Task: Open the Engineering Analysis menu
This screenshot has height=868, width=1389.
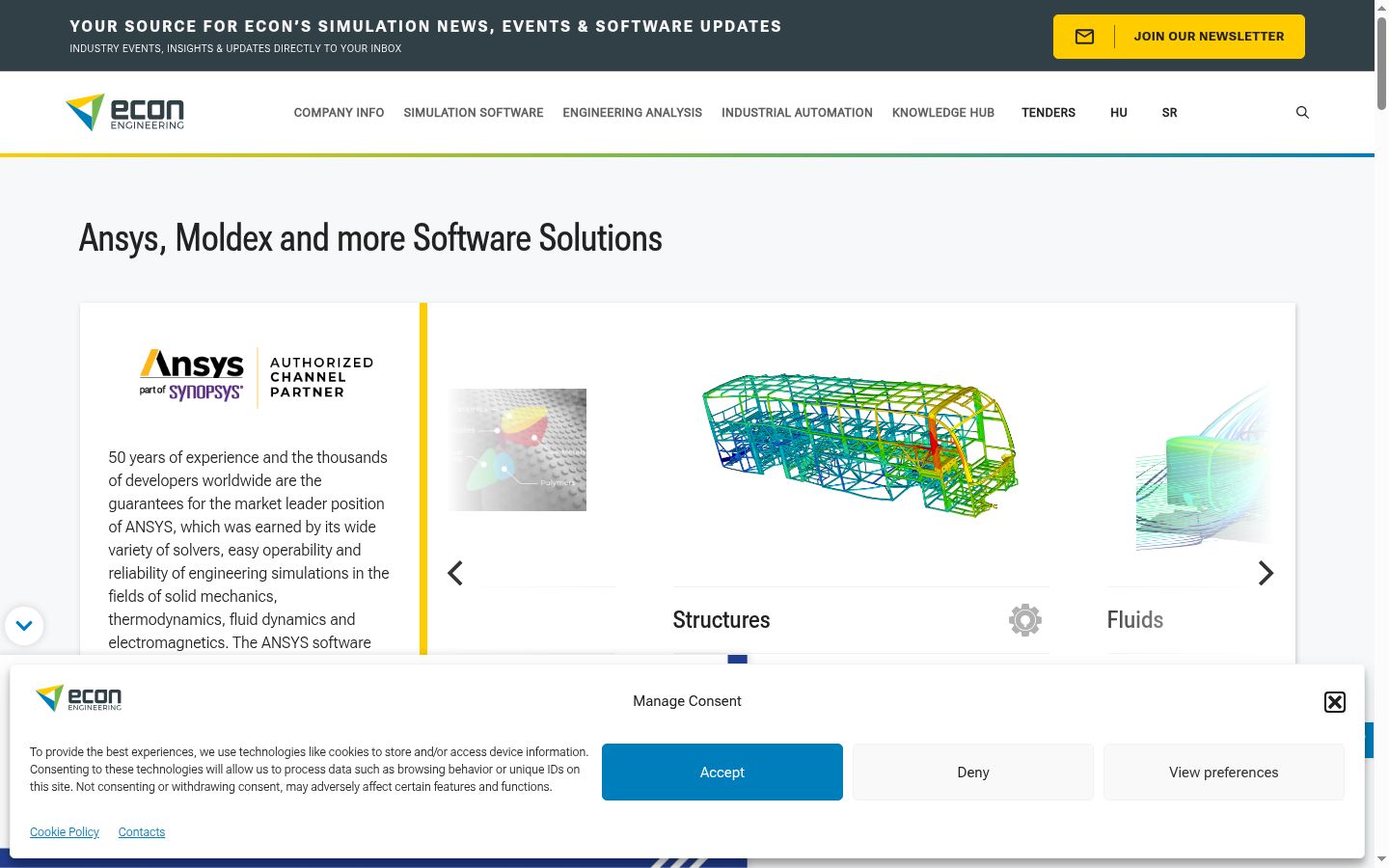Action: point(633,113)
